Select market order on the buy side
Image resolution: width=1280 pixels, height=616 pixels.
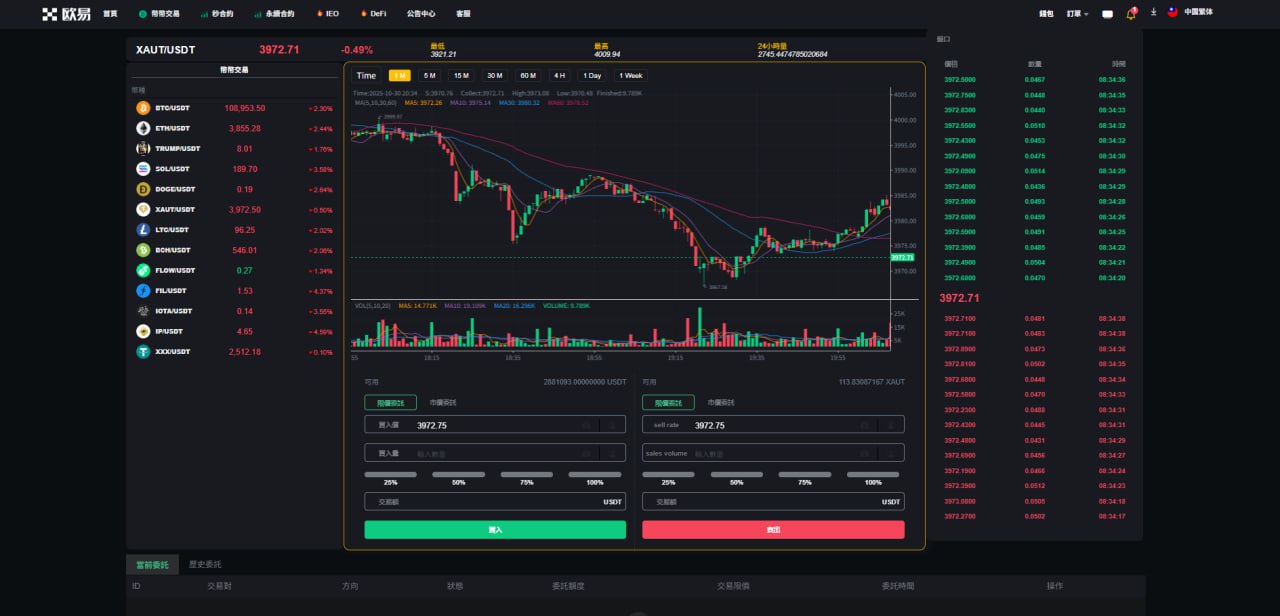click(442, 402)
